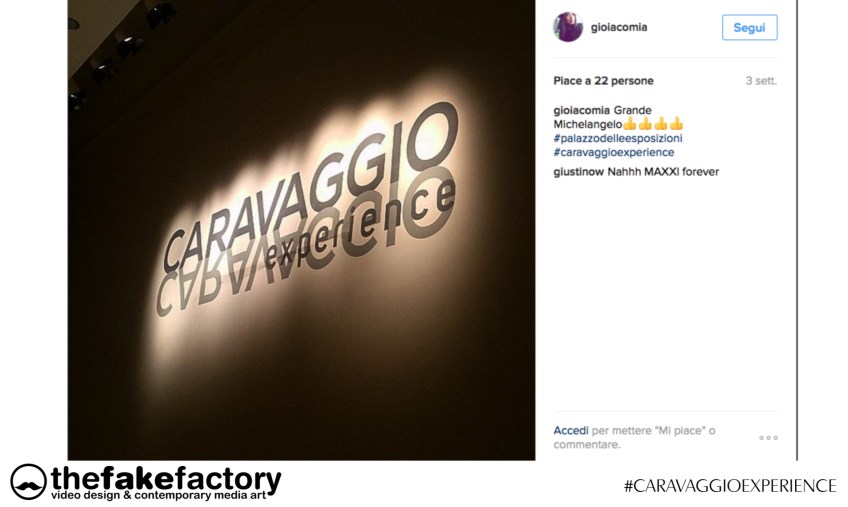This screenshot has width=848, height=507.
Task: Click the Caravaggio Experience photo
Action: click(301, 230)
